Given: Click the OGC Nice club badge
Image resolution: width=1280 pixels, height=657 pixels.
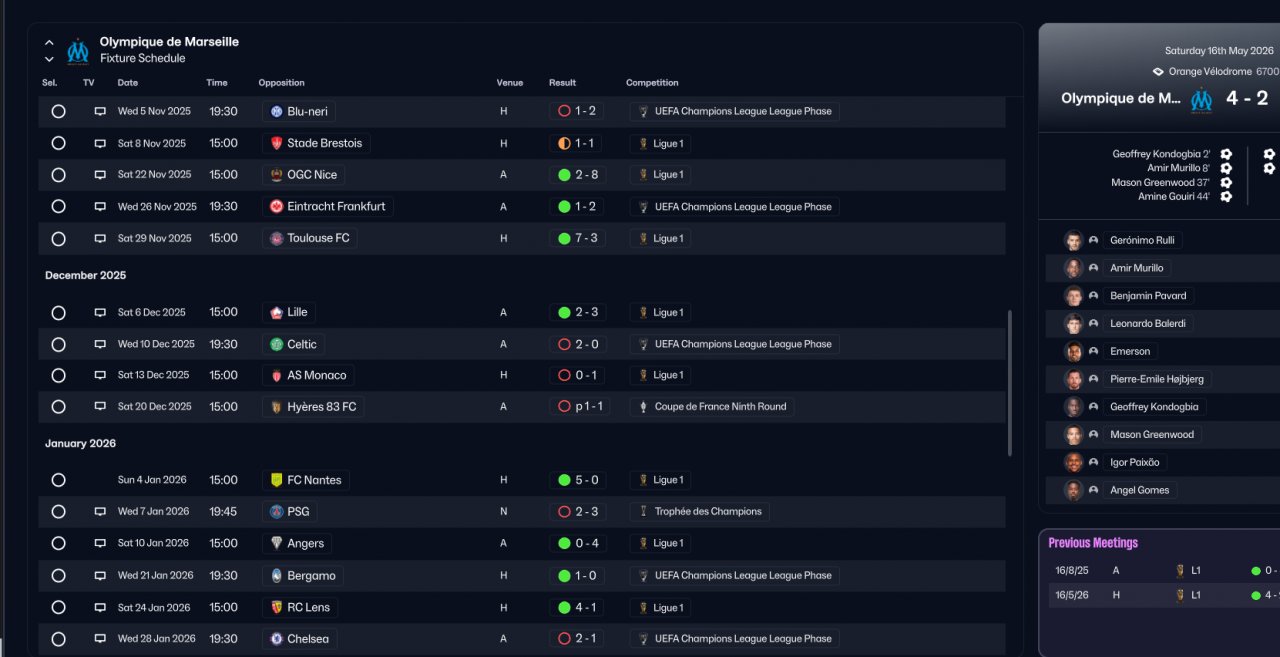Looking at the screenshot, I should [x=276, y=175].
